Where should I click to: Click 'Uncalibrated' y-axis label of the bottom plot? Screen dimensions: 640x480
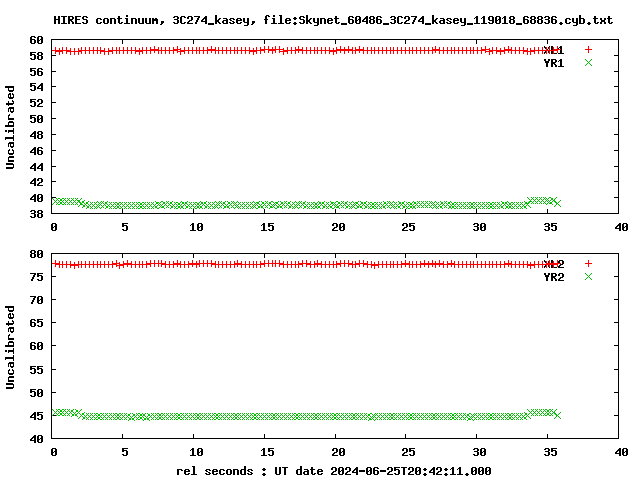pos(10,347)
